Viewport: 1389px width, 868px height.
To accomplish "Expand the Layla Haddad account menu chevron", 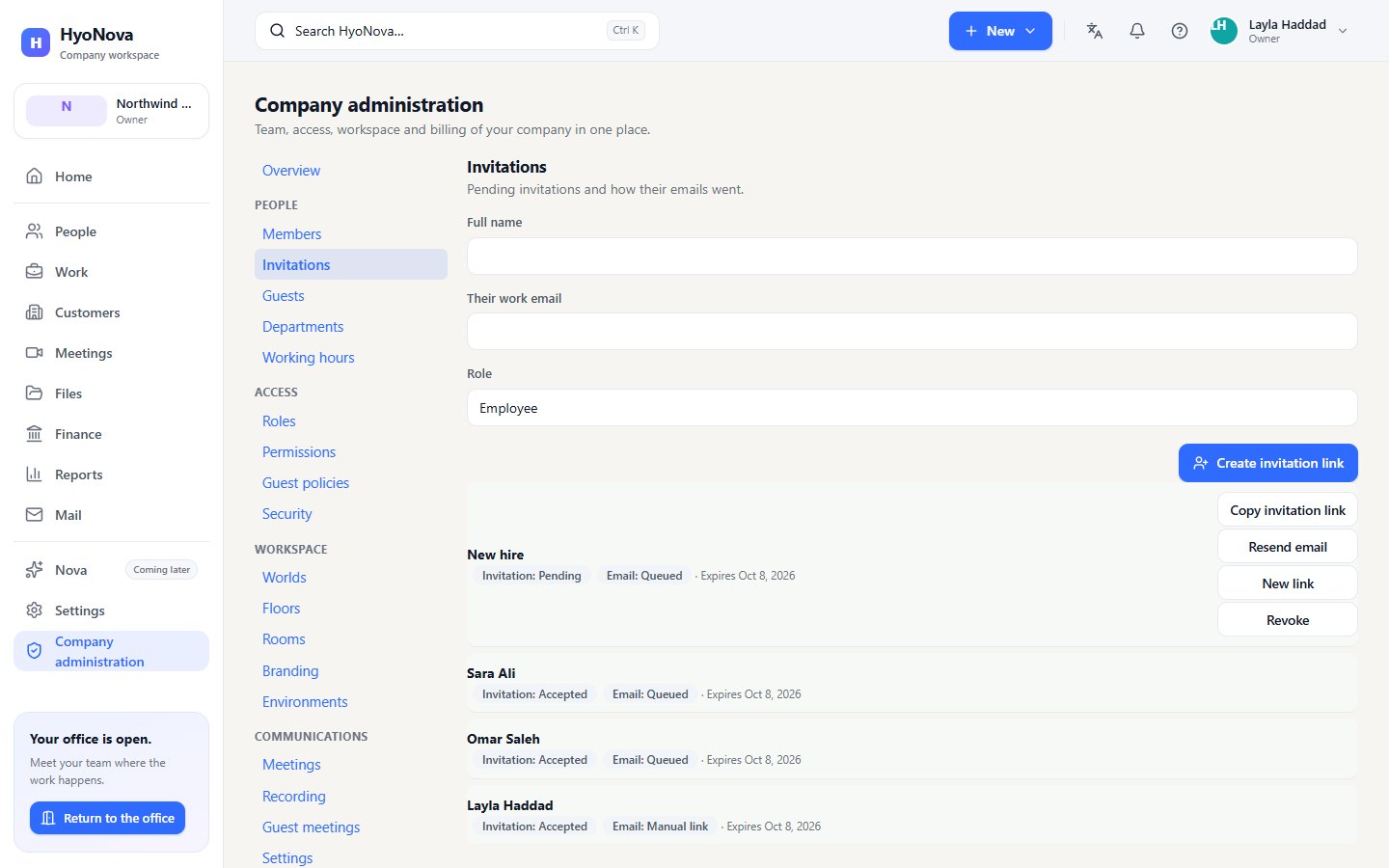I will pos(1343,31).
